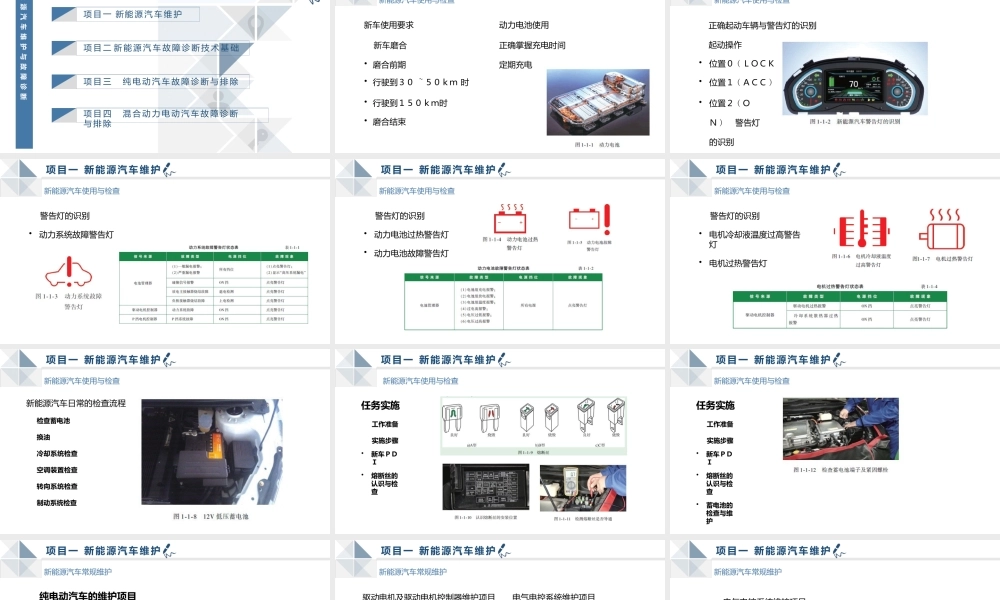Click the 动力电池使用 heading
Screen dimensions: 1000x600
click(x=524, y=25)
